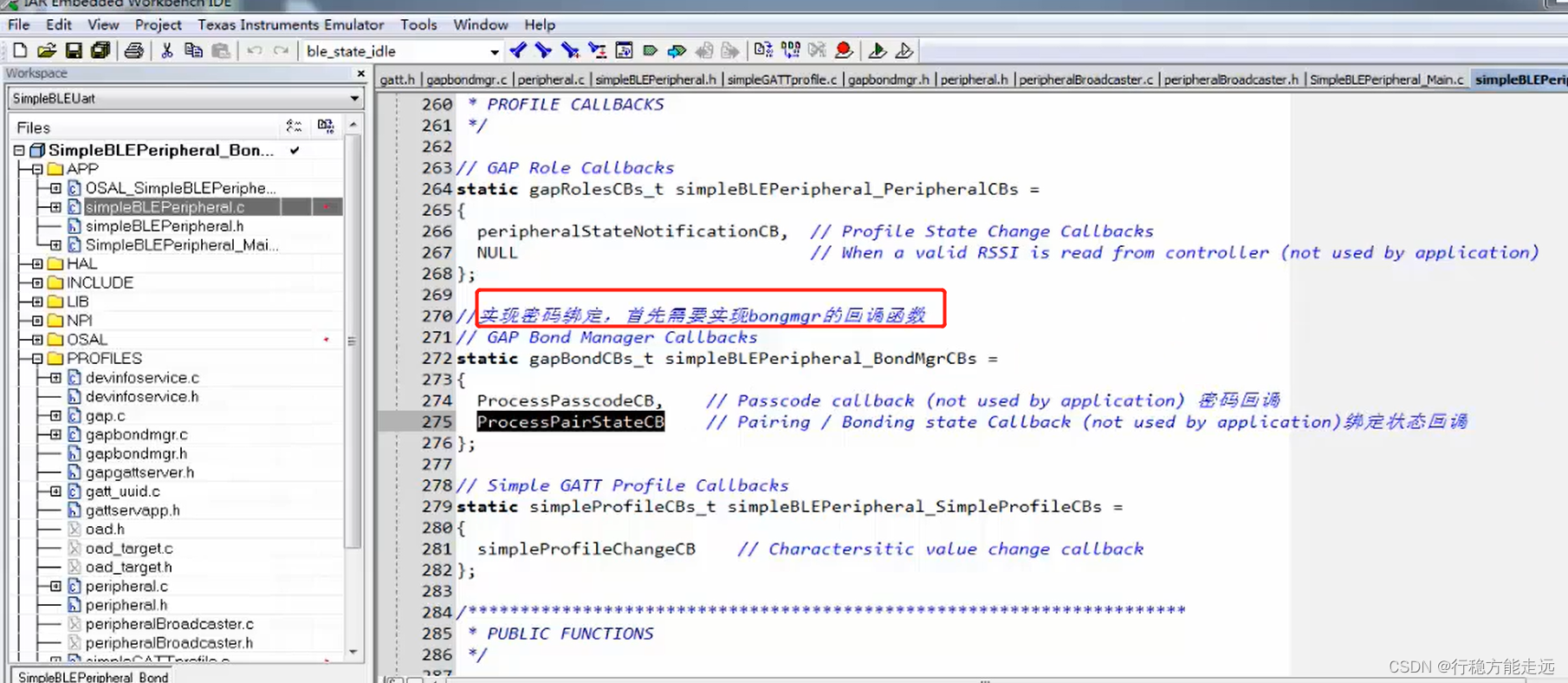
Task: Click the rightmost column icon in Files header
Action: [326, 127]
